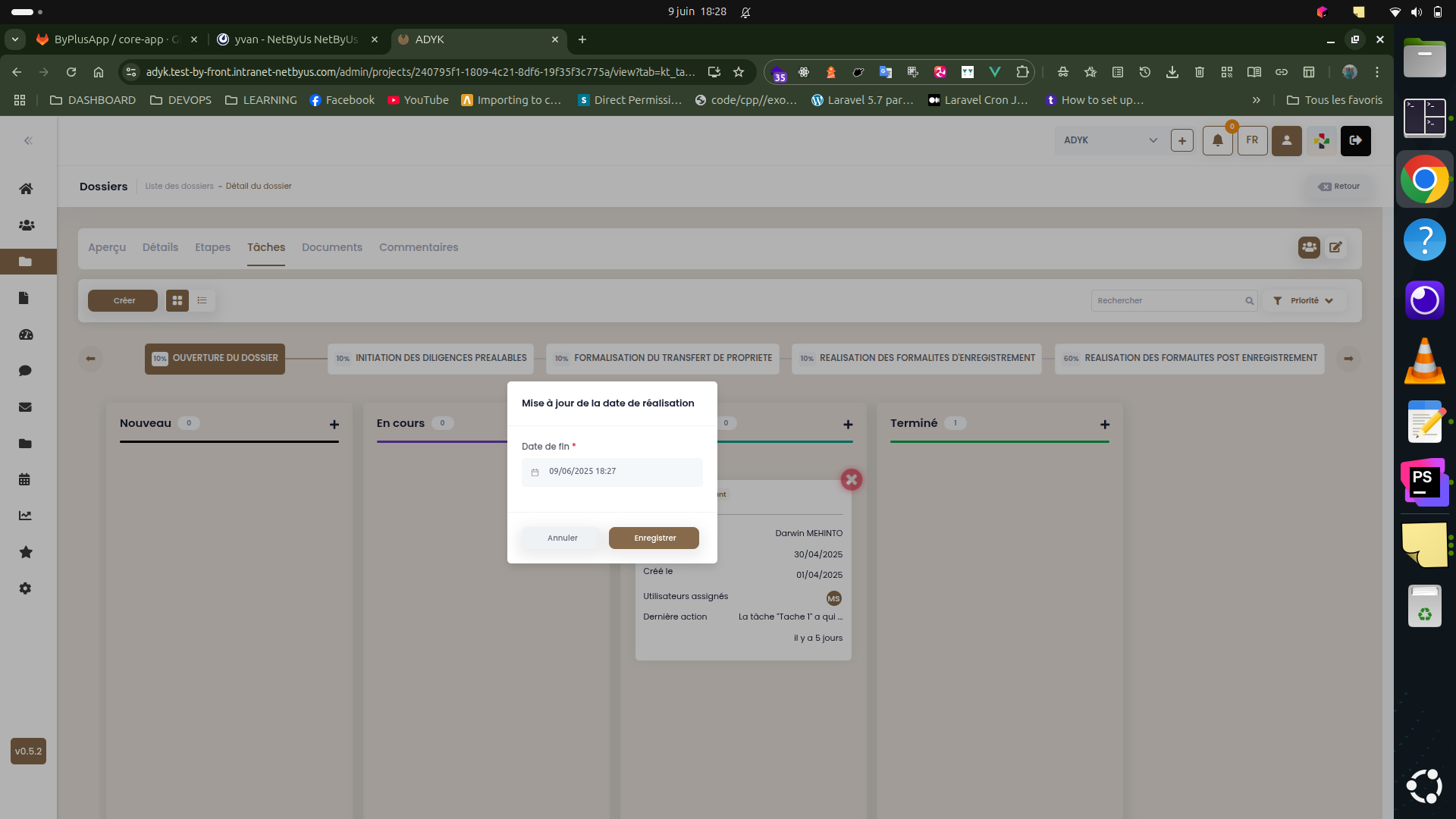This screenshot has width=1456, height=819.
Task: Switch to the Documents tab
Action: [x=331, y=247]
